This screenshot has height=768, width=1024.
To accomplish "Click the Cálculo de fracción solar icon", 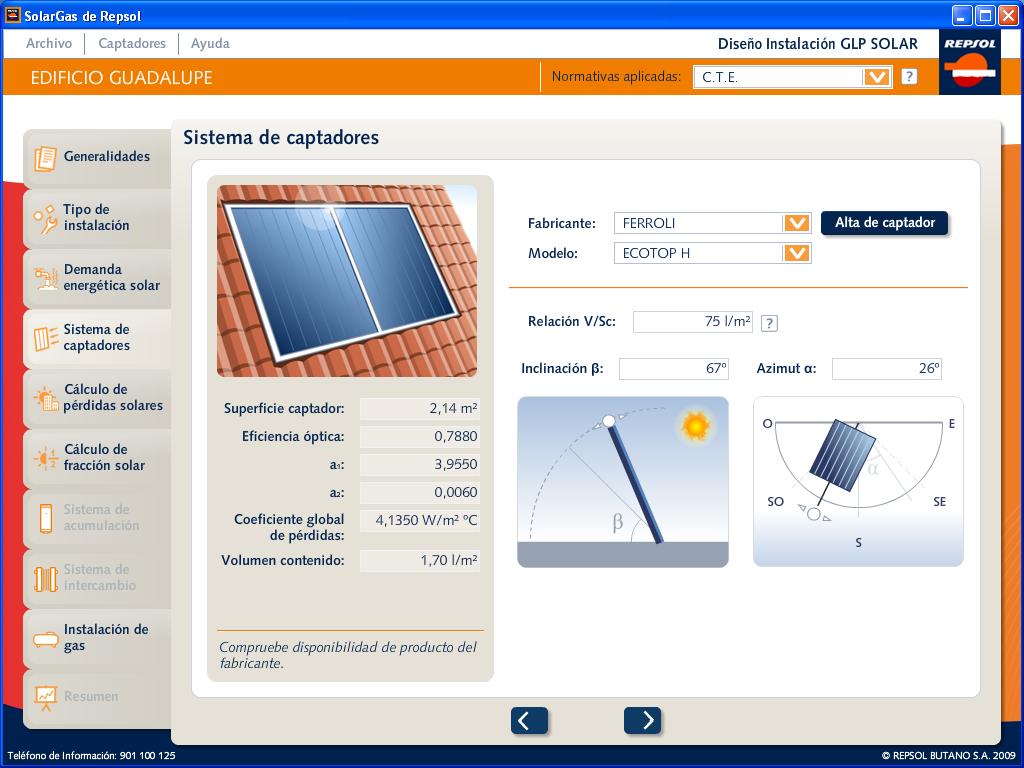I will [46, 458].
